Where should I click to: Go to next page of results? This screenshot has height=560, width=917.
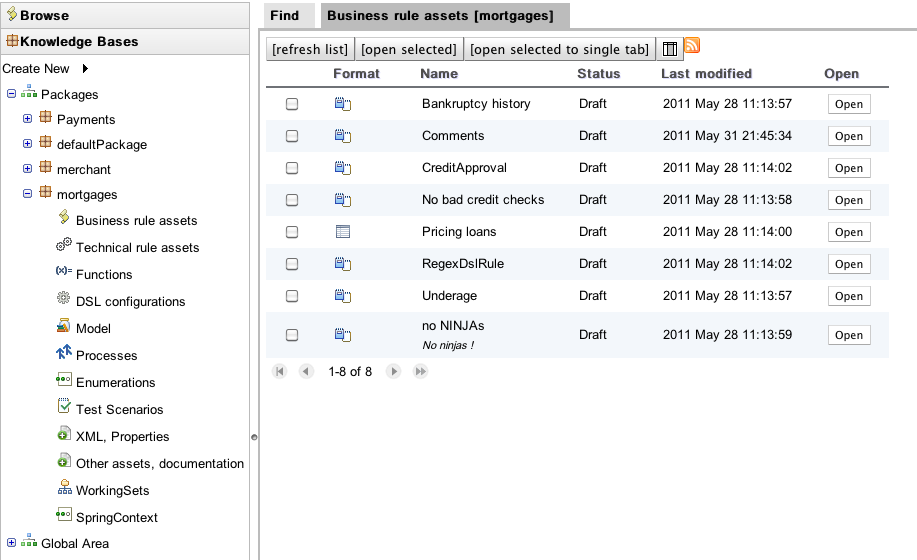[x=394, y=371]
